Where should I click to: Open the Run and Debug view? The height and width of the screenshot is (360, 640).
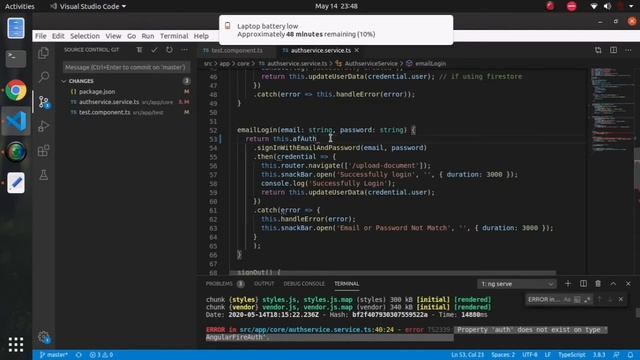tap(43, 126)
